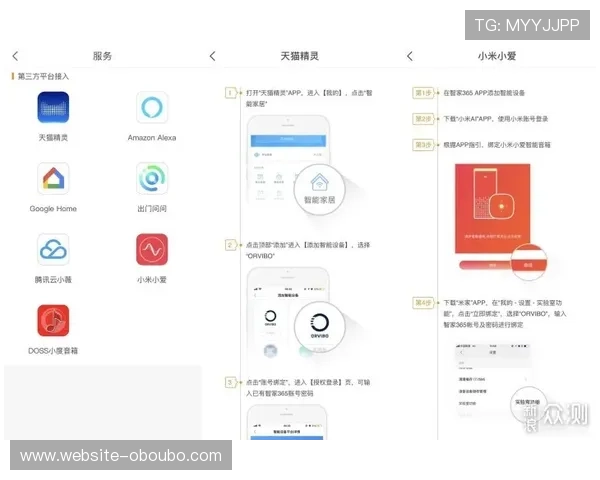Click the red Xiaomi speaker illustration
Image resolution: width=600 pixels, height=480 pixels.
point(493,208)
